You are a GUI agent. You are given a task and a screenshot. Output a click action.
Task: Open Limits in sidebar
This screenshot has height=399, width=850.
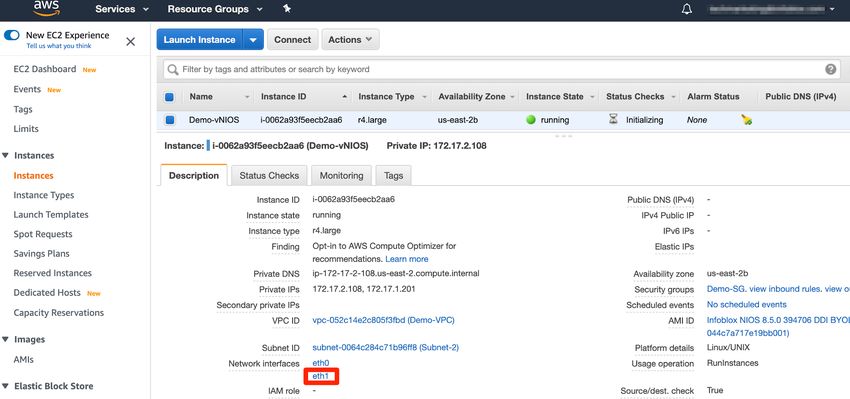pyautogui.click(x=26, y=128)
